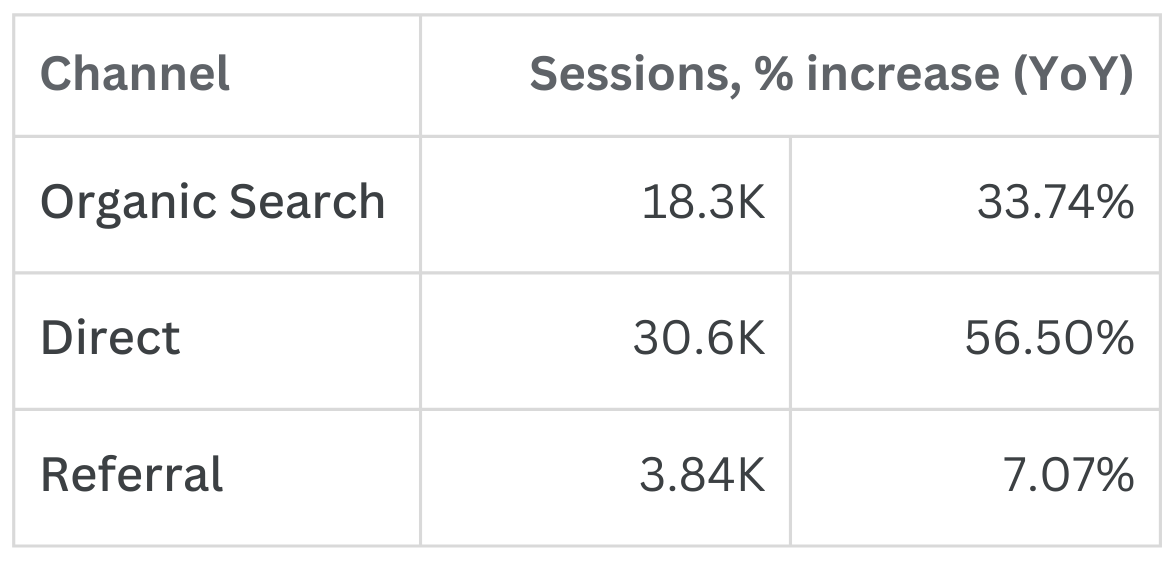
Task: Click the percent sign after 56.50
Action: [1115, 340]
